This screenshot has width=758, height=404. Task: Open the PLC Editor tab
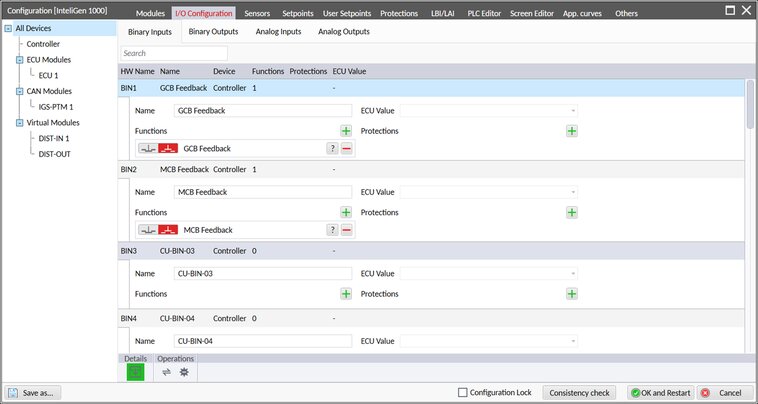[x=483, y=14]
